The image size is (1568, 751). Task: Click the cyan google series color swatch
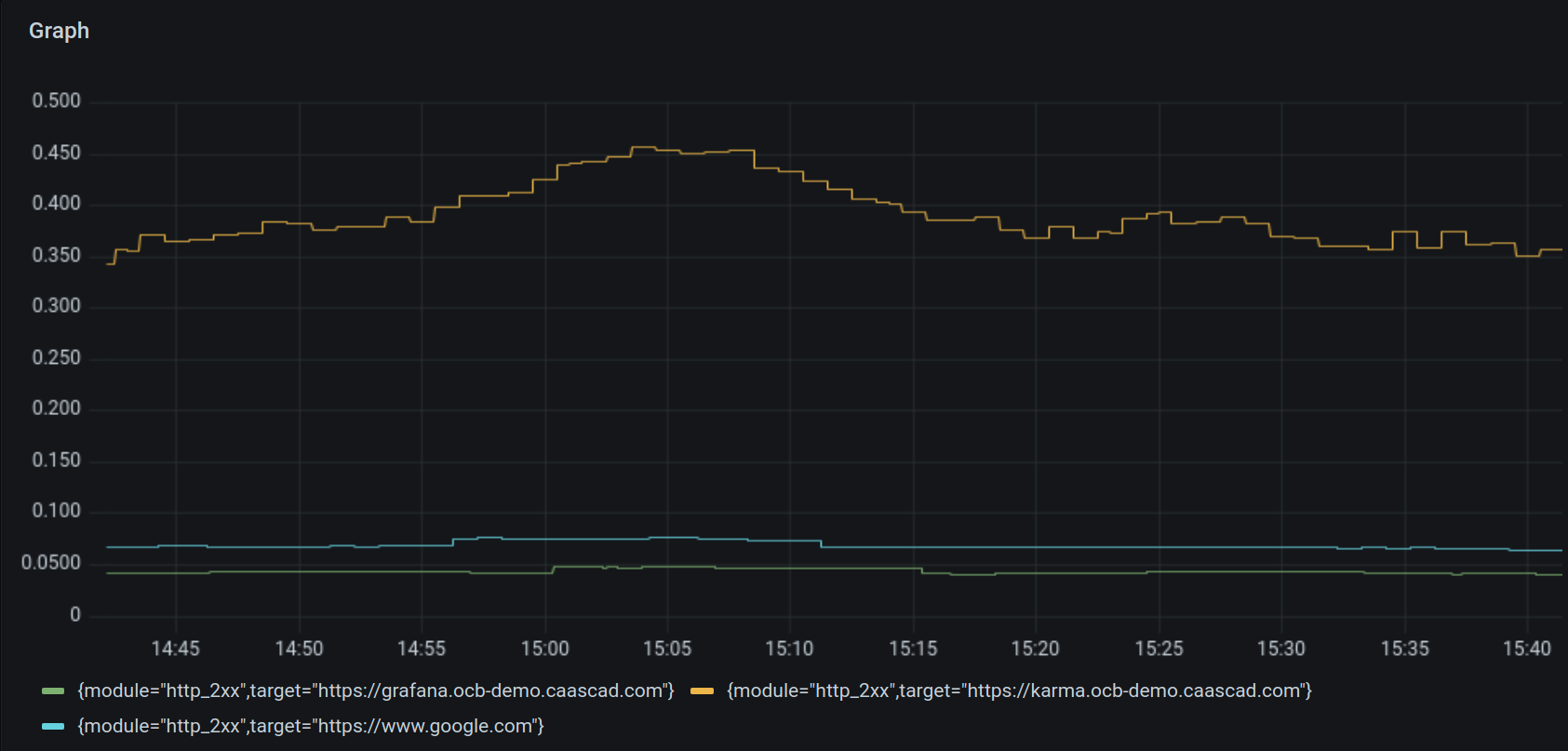pyautogui.click(x=53, y=726)
